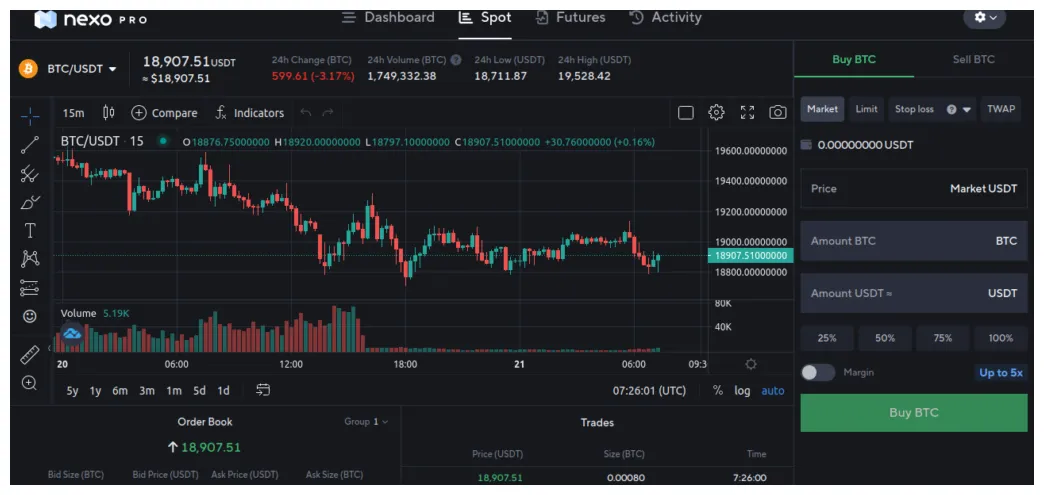1044x495 pixels.
Task: Toggle the green indicator dot beside BTC/USDT 15
Action: point(162,141)
